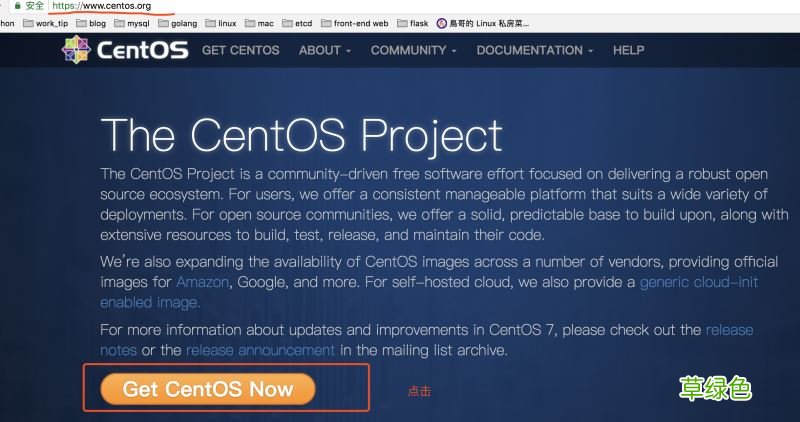Click the secure padlock icon
The width and height of the screenshot is (800, 422).
pyautogui.click(x=17, y=6)
